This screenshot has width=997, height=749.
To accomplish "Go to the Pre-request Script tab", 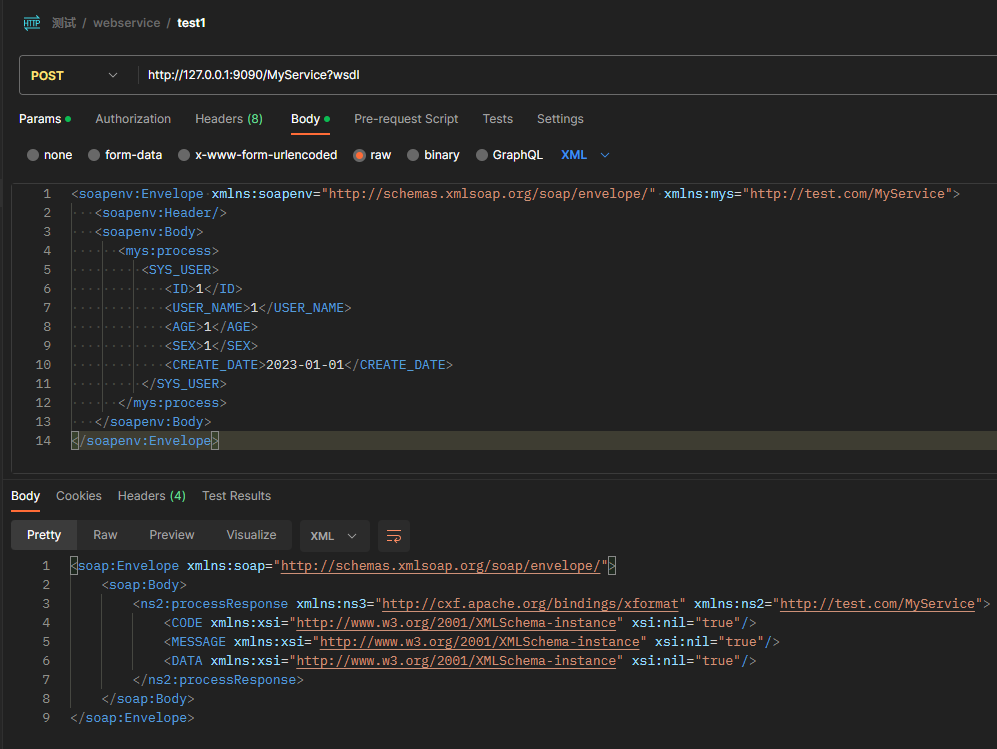I will coord(406,119).
